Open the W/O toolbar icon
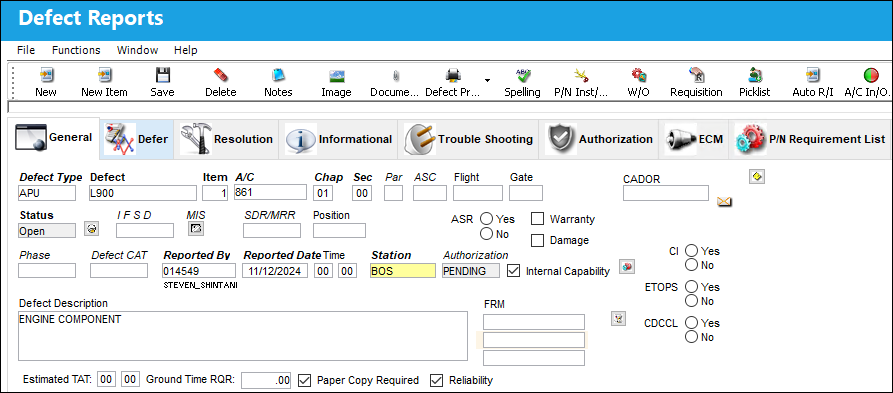The width and height of the screenshot is (893, 393). pos(638,75)
